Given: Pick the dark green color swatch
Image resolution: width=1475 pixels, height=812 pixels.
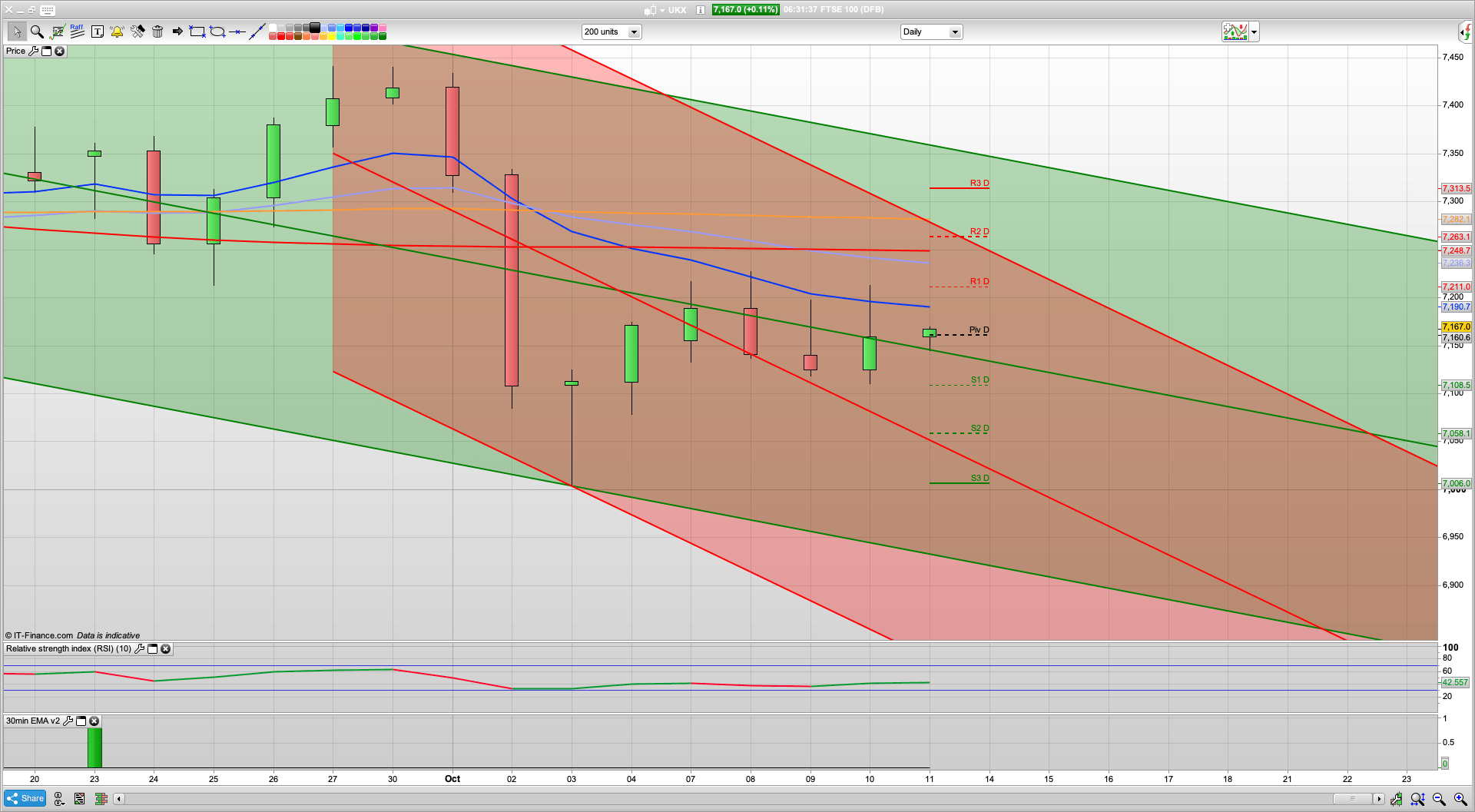Looking at the screenshot, I should click(x=383, y=36).
